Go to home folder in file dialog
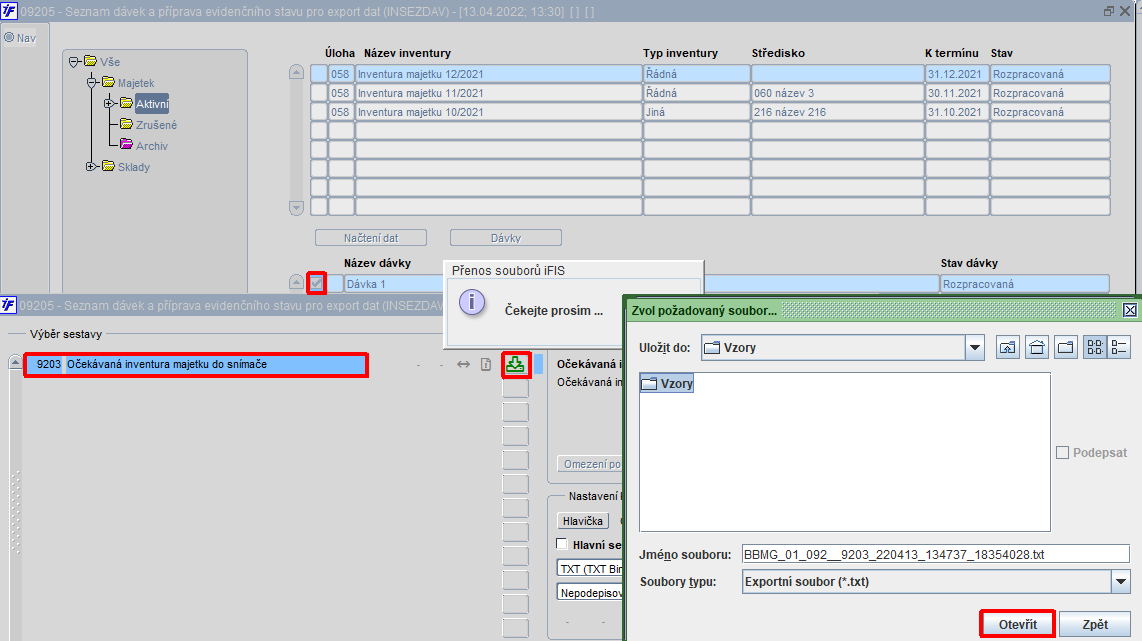This screenshot has height=641, width=1142. (x=1037, y=347)
